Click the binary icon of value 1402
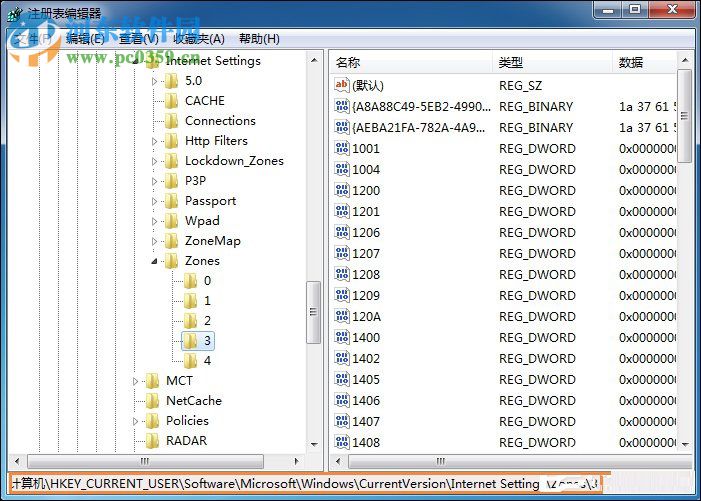The width and height of the screenshot is (701, 501). (342, 358)
